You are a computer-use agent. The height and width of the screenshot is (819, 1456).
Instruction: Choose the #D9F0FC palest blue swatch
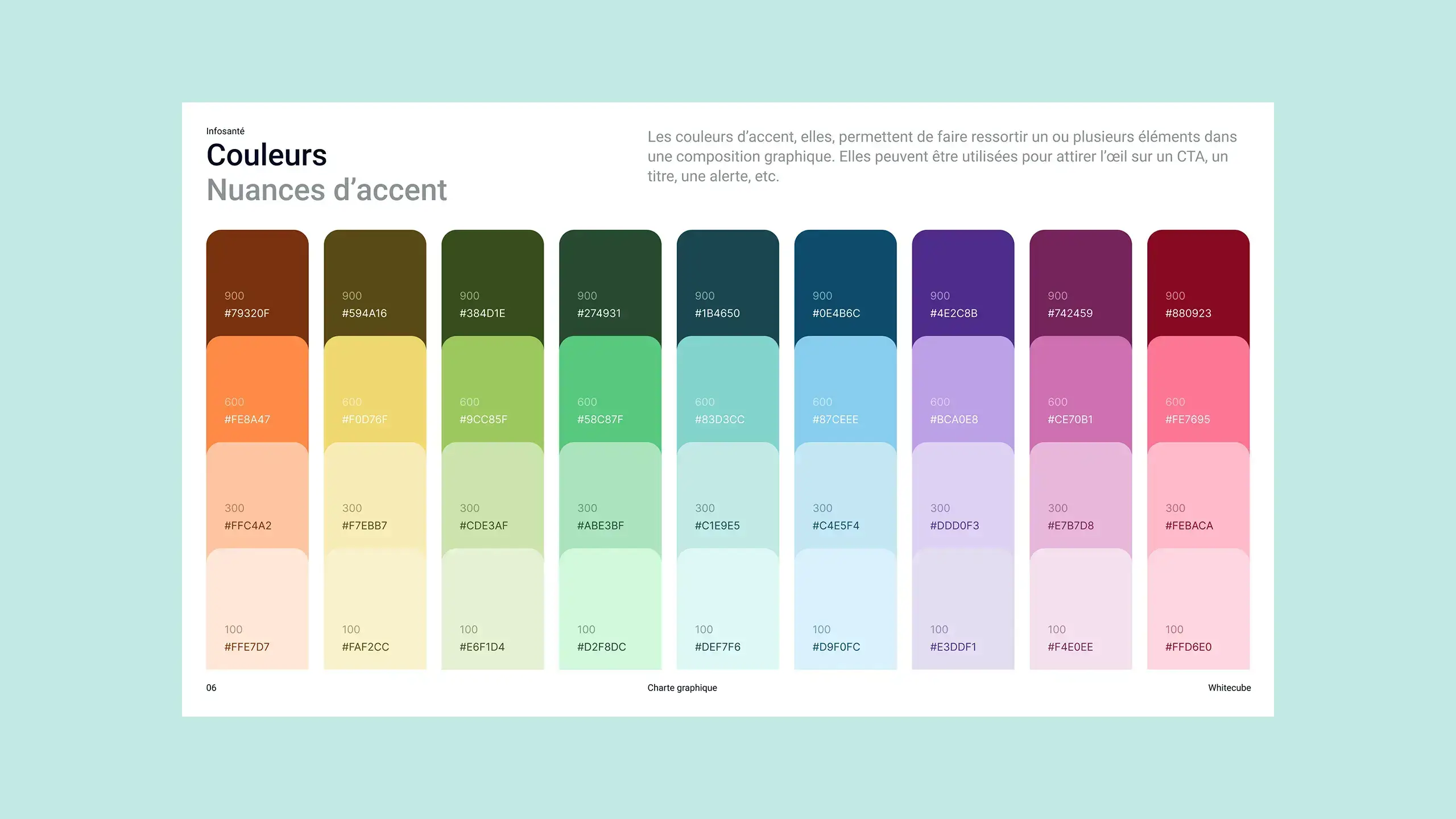846,609
